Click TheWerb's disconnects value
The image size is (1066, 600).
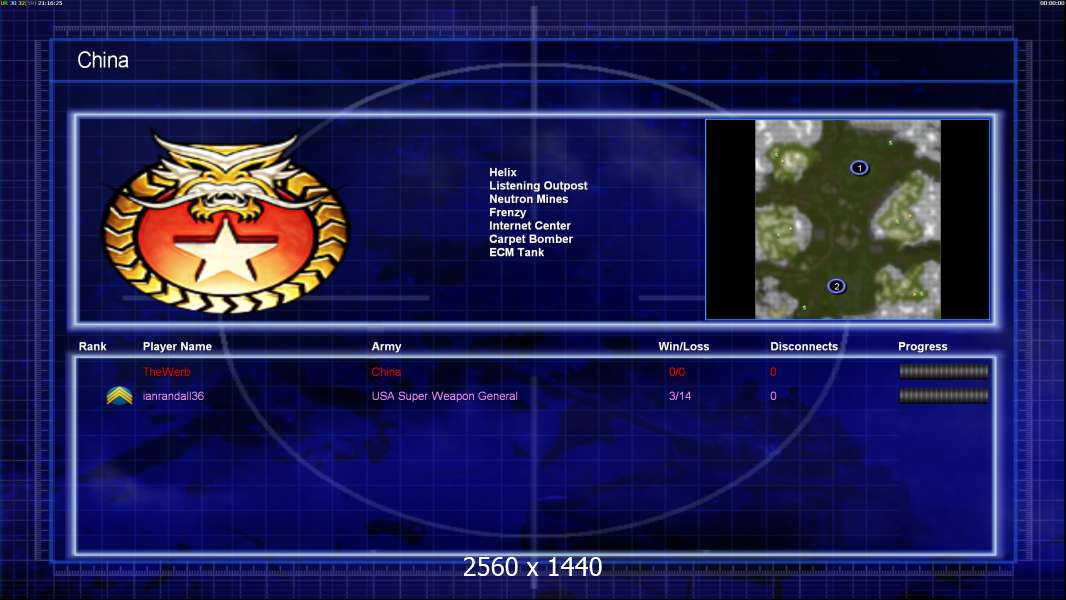click(773, 372)
